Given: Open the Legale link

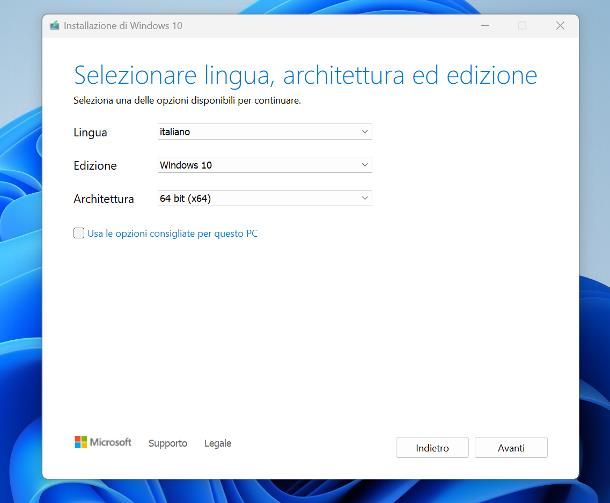Looking at the screenshot, I should pos(218,443).
